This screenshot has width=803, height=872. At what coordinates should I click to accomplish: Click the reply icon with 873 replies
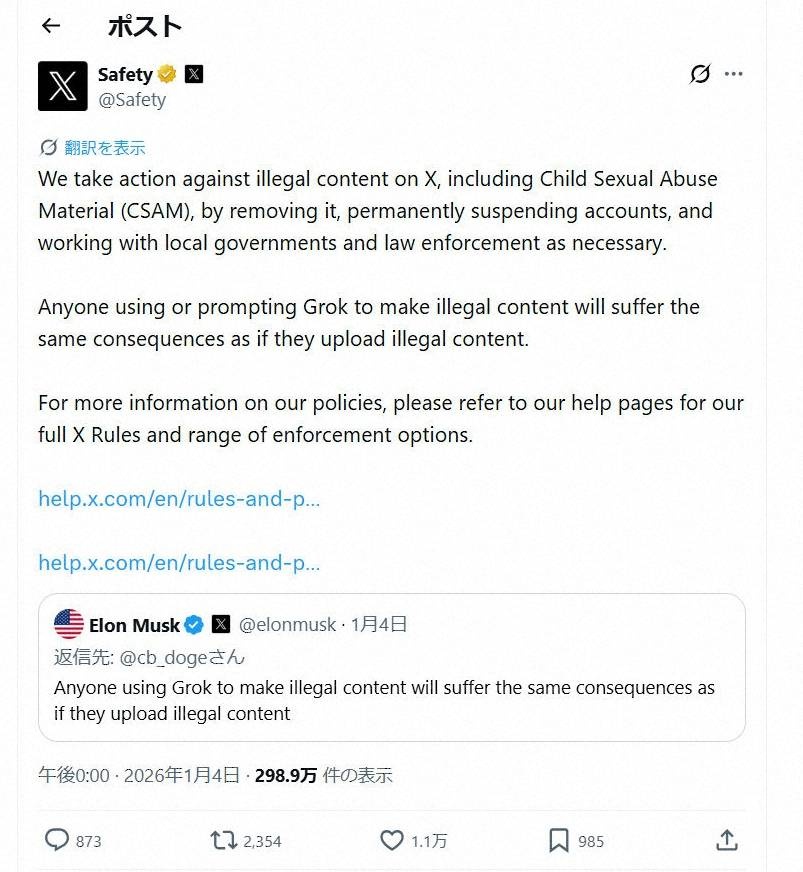pos(57,840)
